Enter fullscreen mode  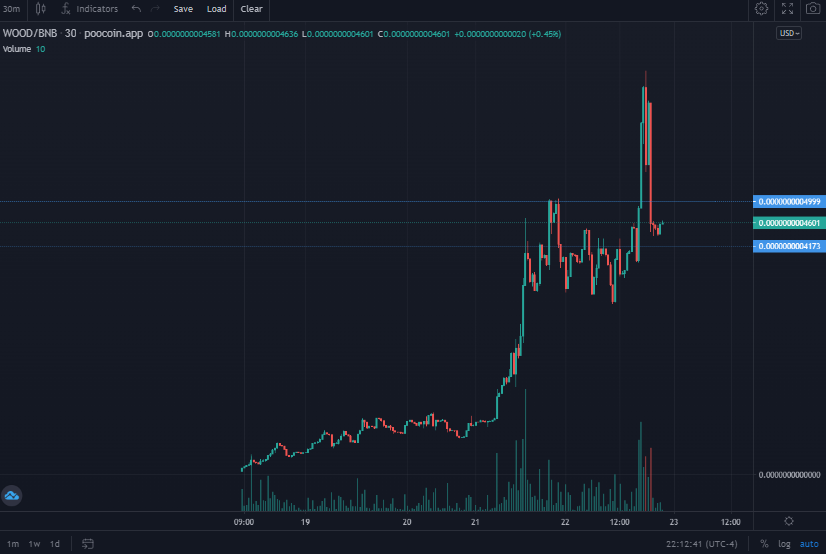coord(788,9)
